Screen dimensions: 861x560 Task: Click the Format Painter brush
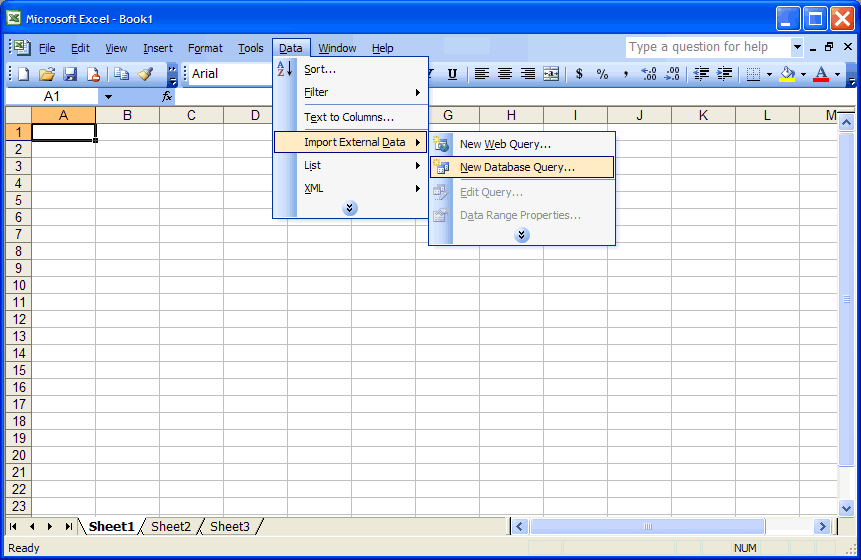(145, 74)
